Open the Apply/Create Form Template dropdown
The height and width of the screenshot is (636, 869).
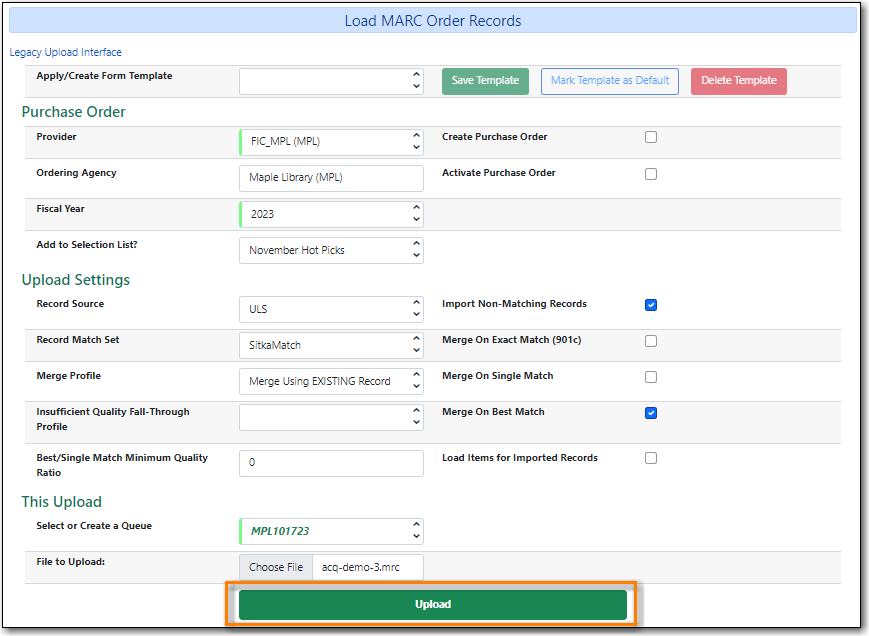click(x=330, y=81)
